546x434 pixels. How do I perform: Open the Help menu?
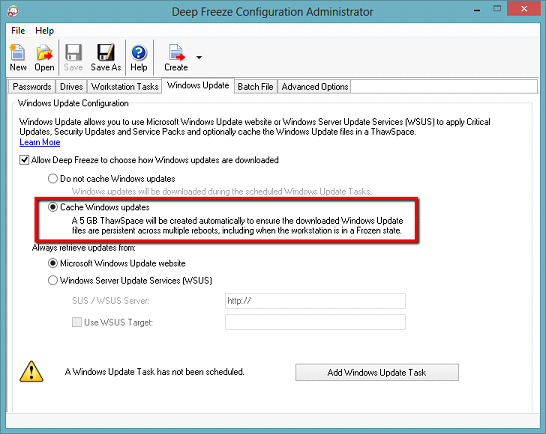pyautogui.click(x=44, y=31)
